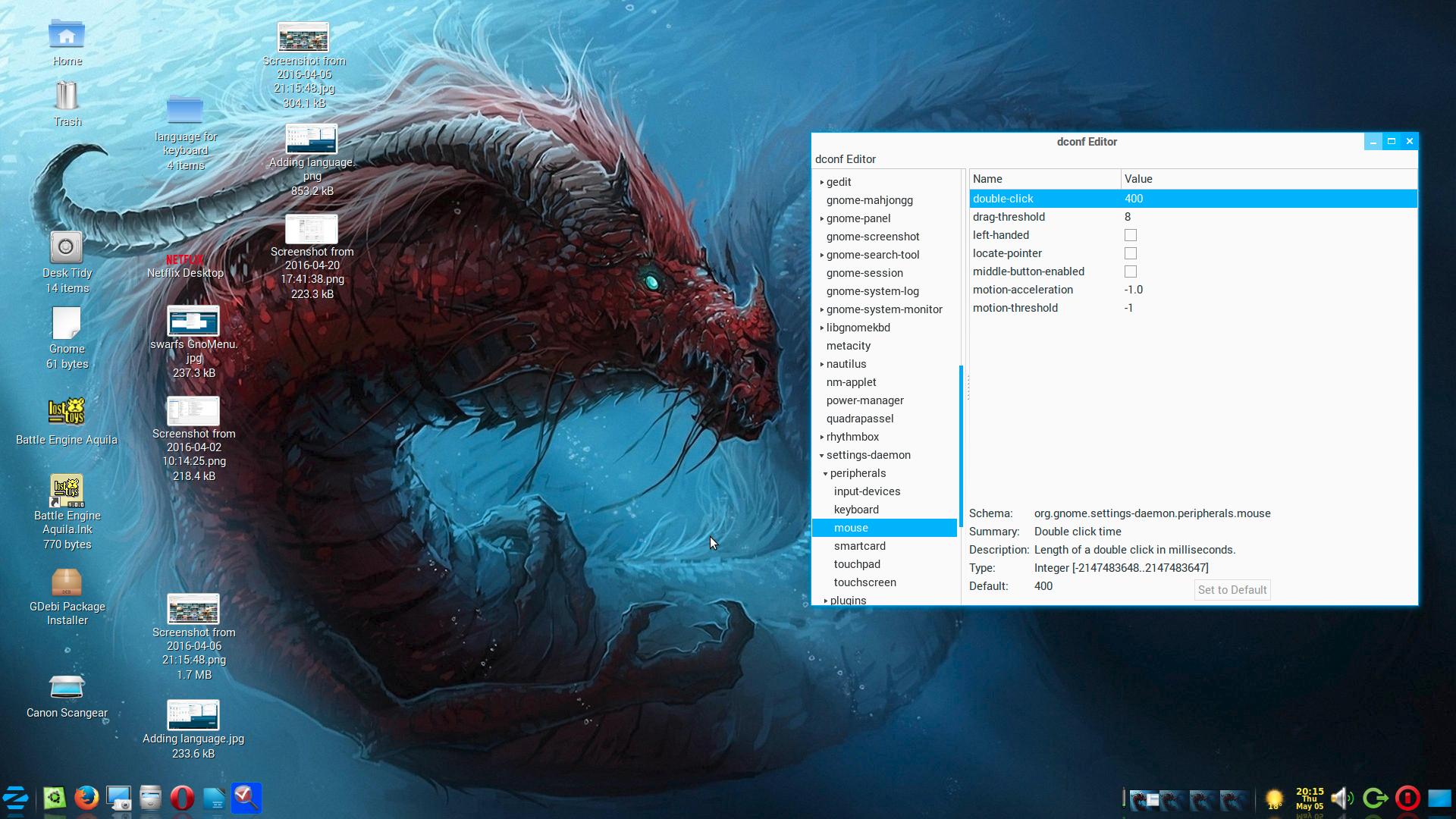Screen dimensions: 1456x819
Task: Toggle the locate-pointer checkbox
Action: pos(1131,253)
